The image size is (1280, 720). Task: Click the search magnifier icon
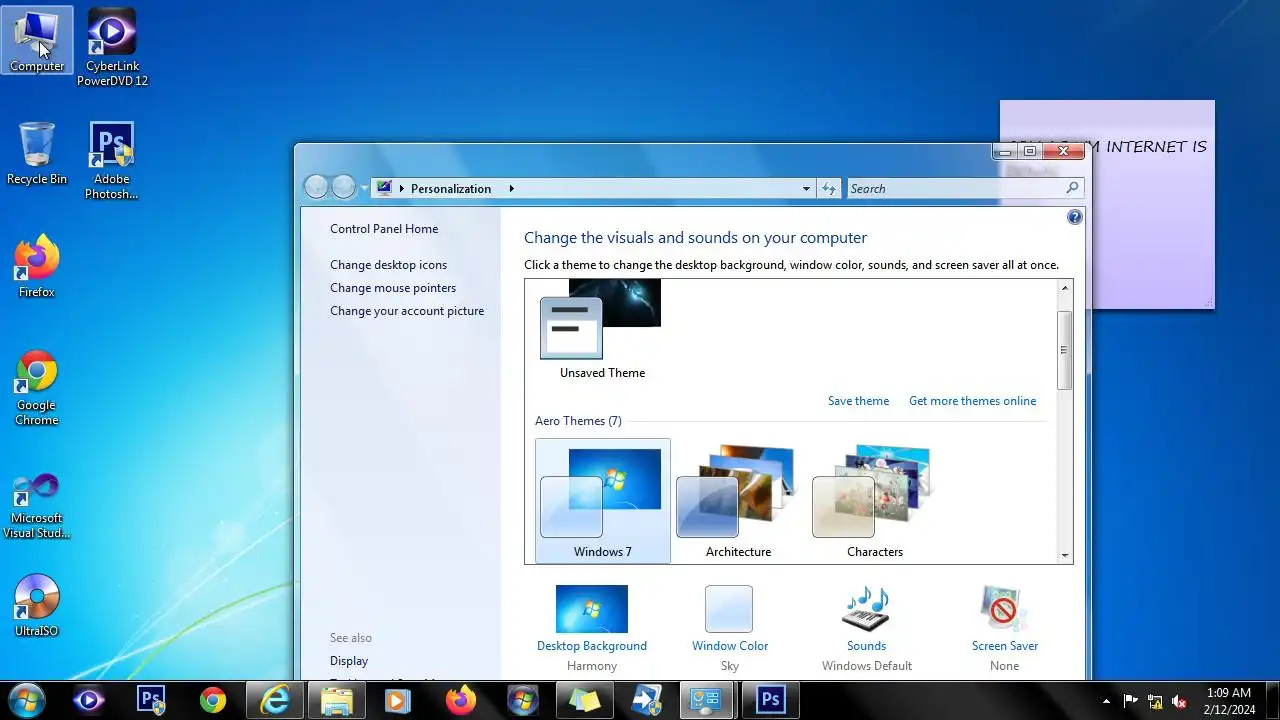tap(1072, 188)
